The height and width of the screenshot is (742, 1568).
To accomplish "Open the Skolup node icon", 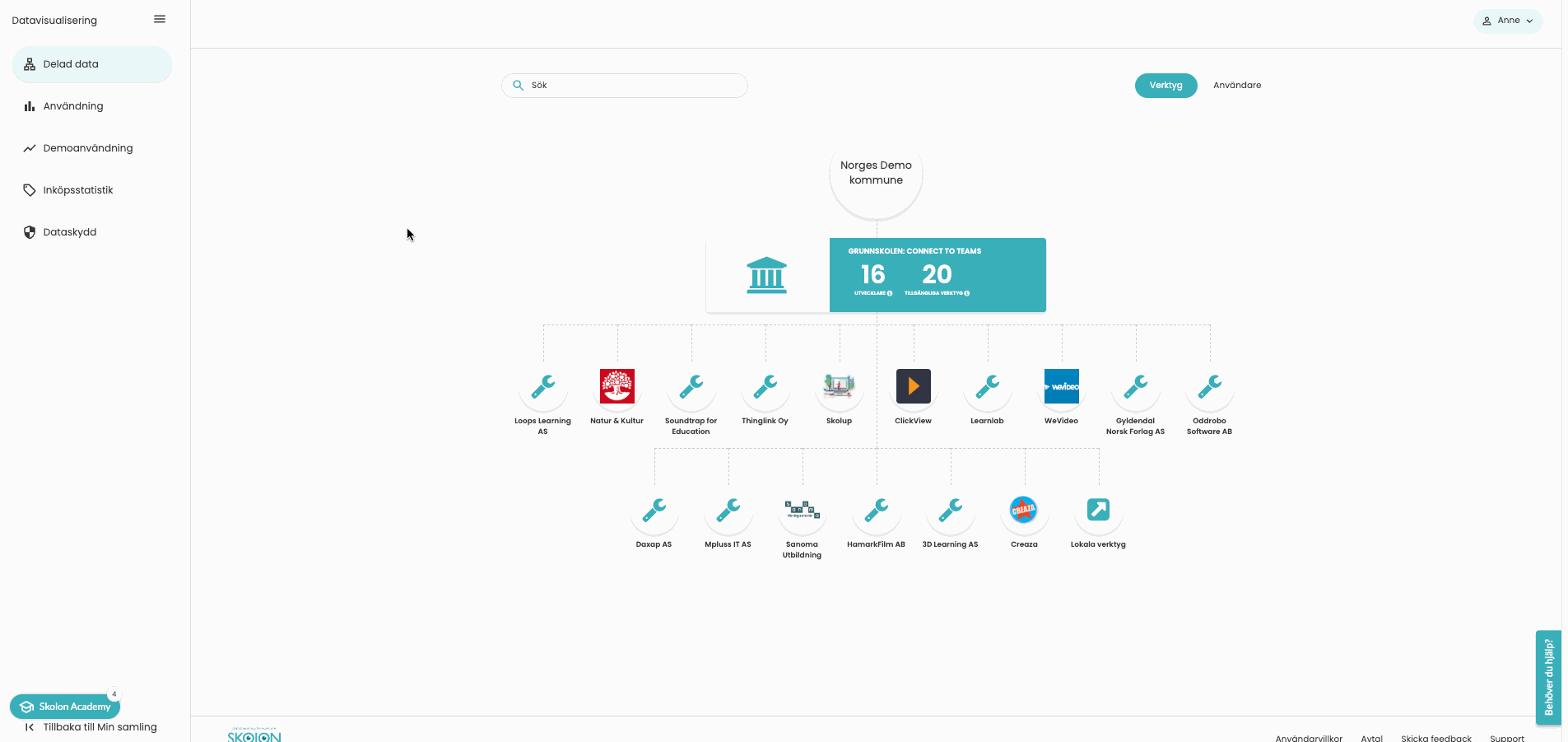I will point(840,386).
